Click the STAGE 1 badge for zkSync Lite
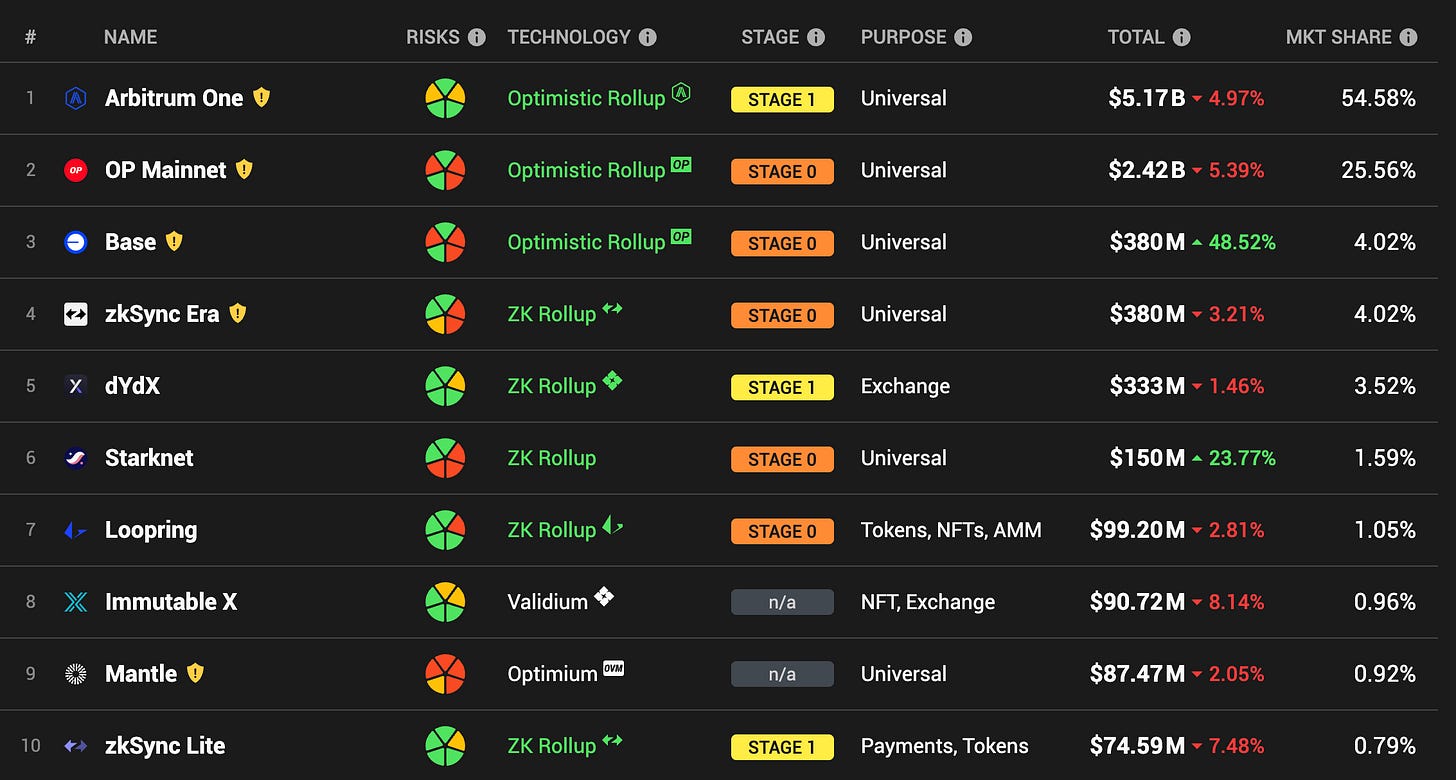This screenshot has height=780, width=1456. click(x=782, y=747)
